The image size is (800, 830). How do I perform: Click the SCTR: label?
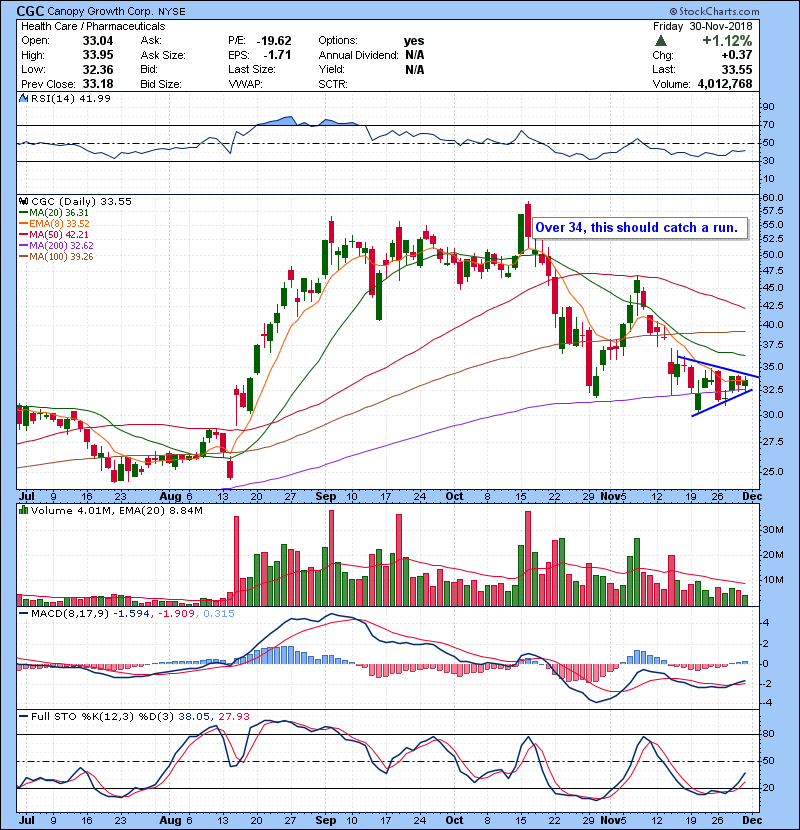pos(333,84)
